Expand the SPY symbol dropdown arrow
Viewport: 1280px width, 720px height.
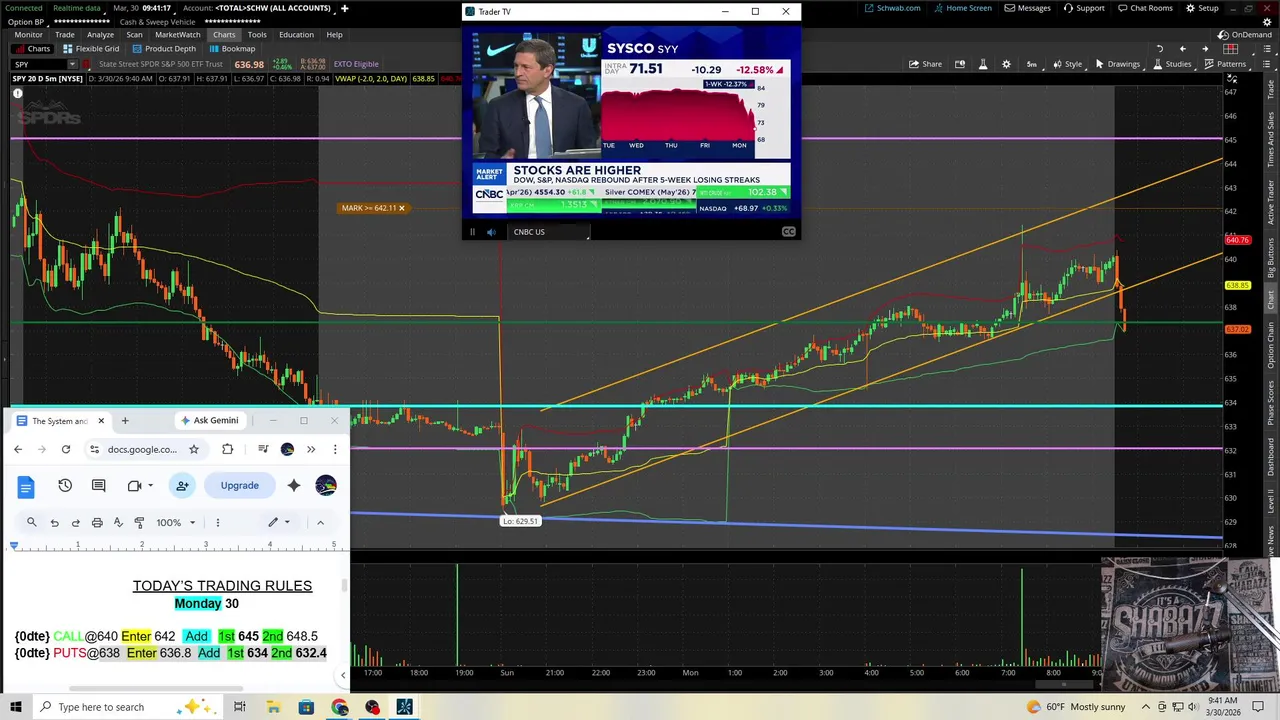click(x=71, y=64)
